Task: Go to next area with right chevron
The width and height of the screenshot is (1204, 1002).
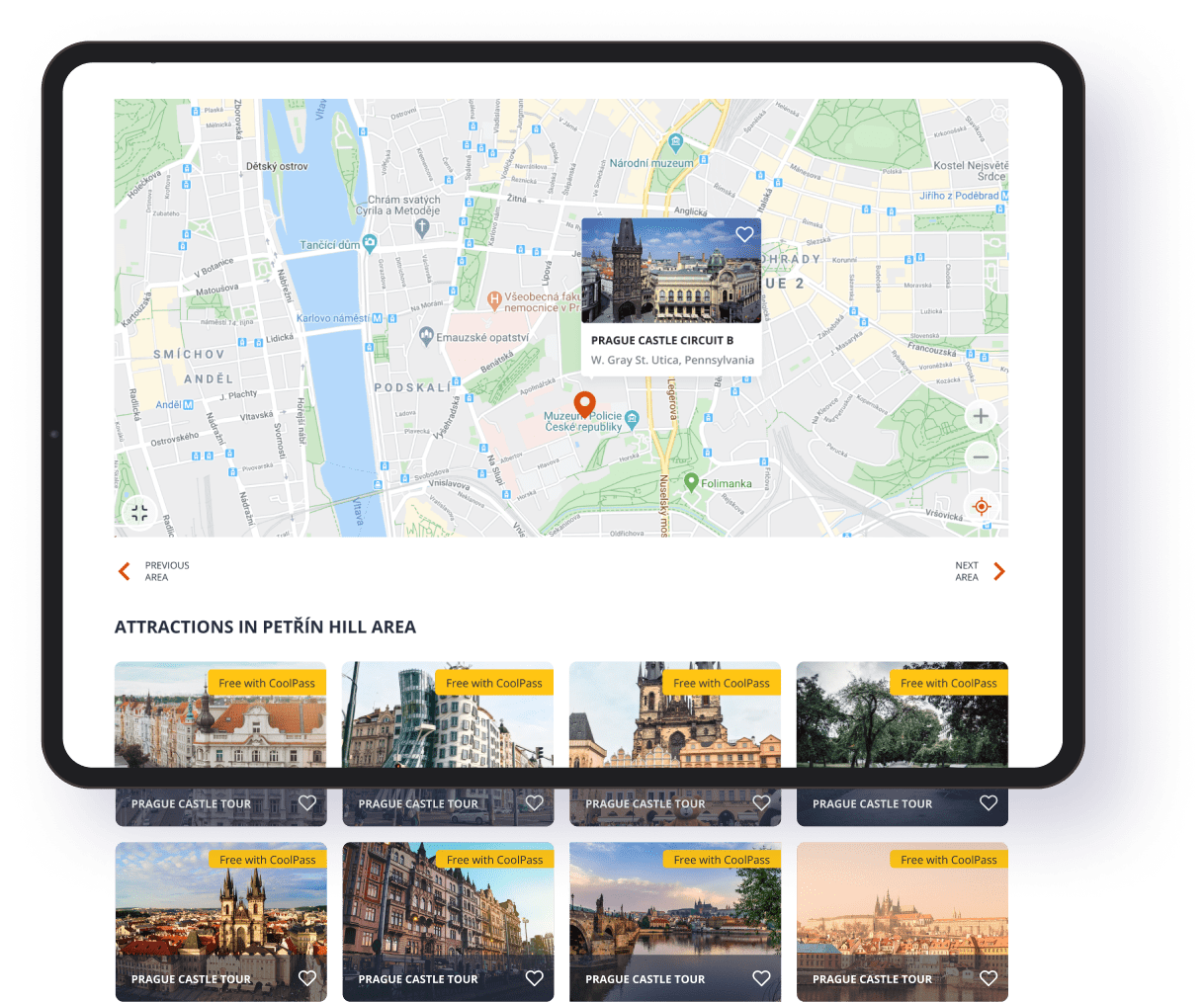Action: coord(998,571)
